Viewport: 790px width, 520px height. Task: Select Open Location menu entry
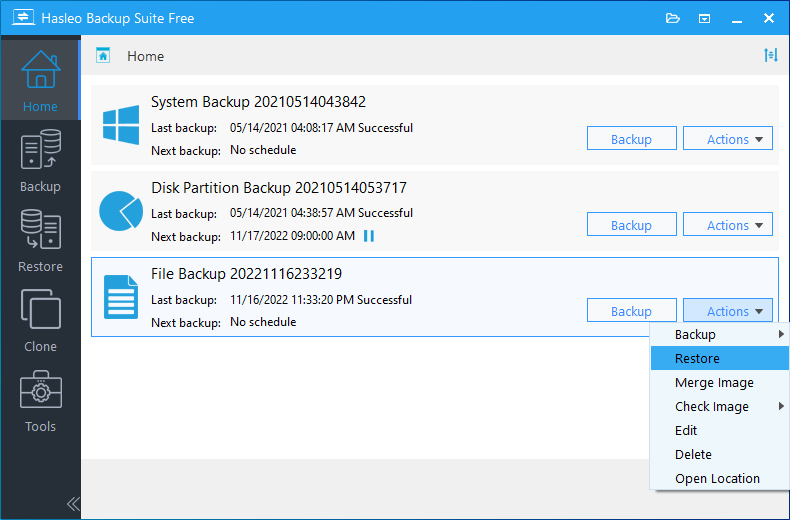720,478
